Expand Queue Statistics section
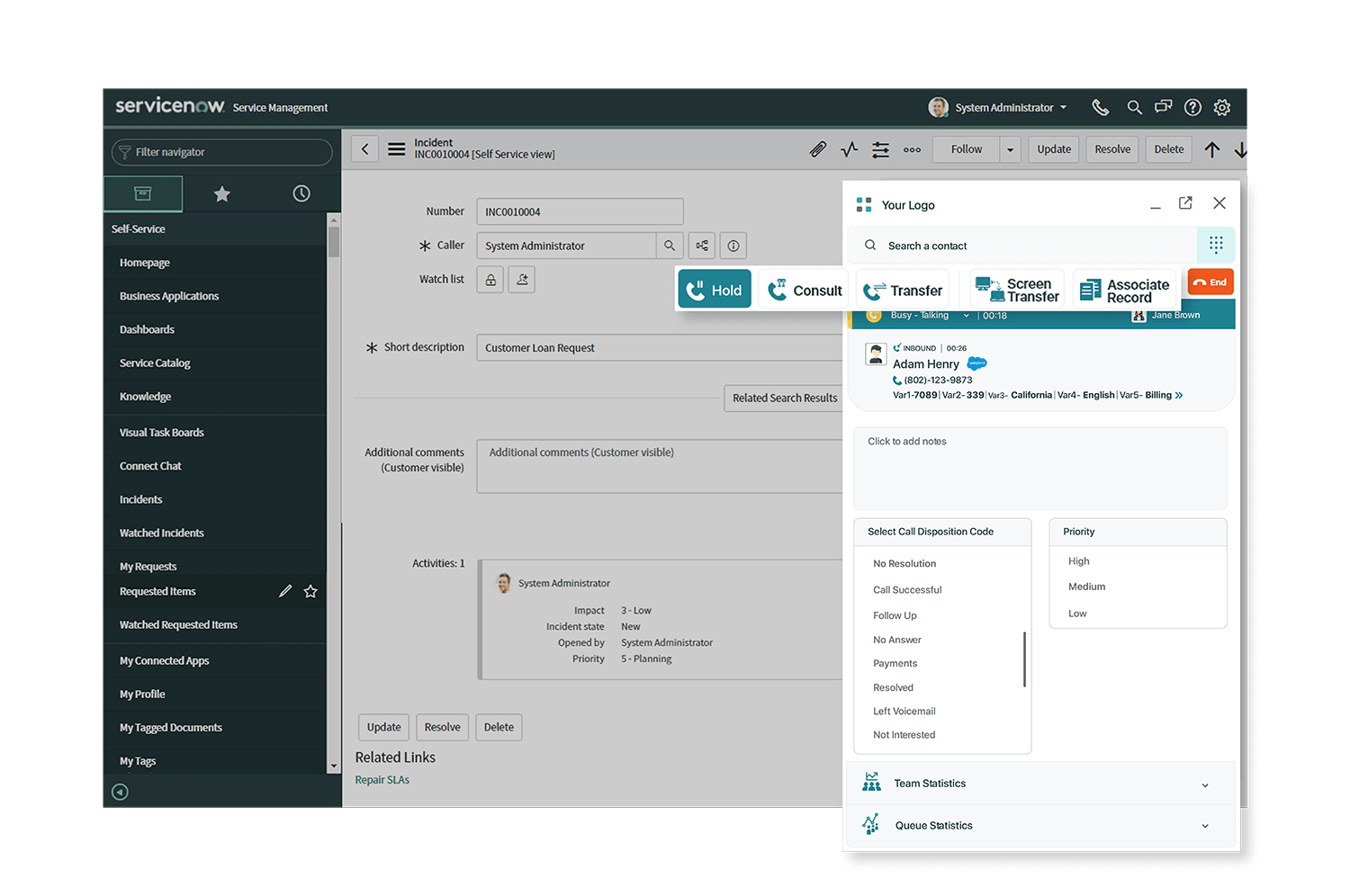Image resolution: width=1350 pixels, height=896 pixels. point(1039,825)
